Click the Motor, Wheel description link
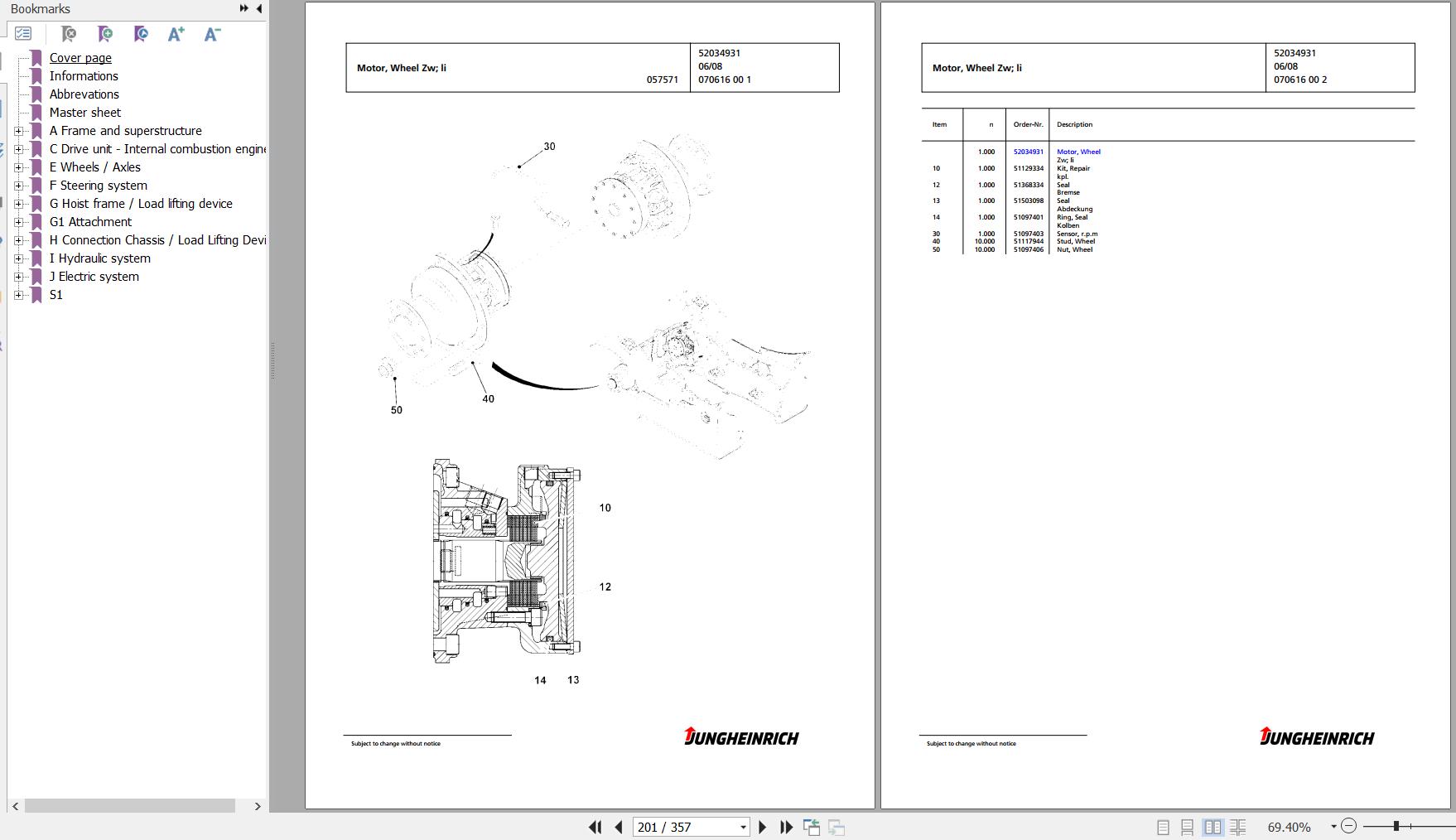Viewport: 1456px width, 840px height. point(1078,152)
